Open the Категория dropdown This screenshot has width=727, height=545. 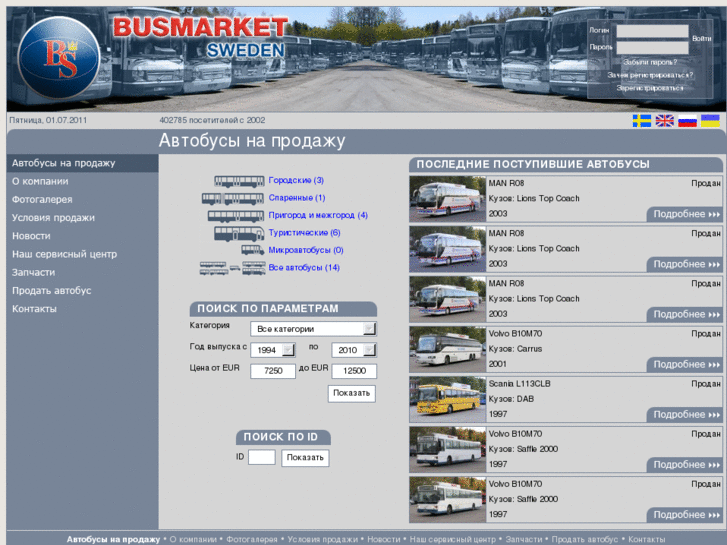tap(313, 329)
